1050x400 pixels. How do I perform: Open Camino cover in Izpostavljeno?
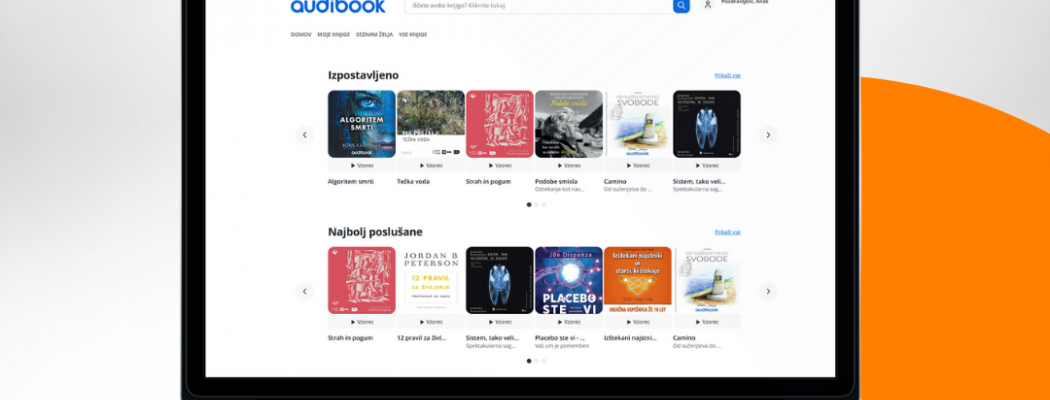(x=638, y=124)
